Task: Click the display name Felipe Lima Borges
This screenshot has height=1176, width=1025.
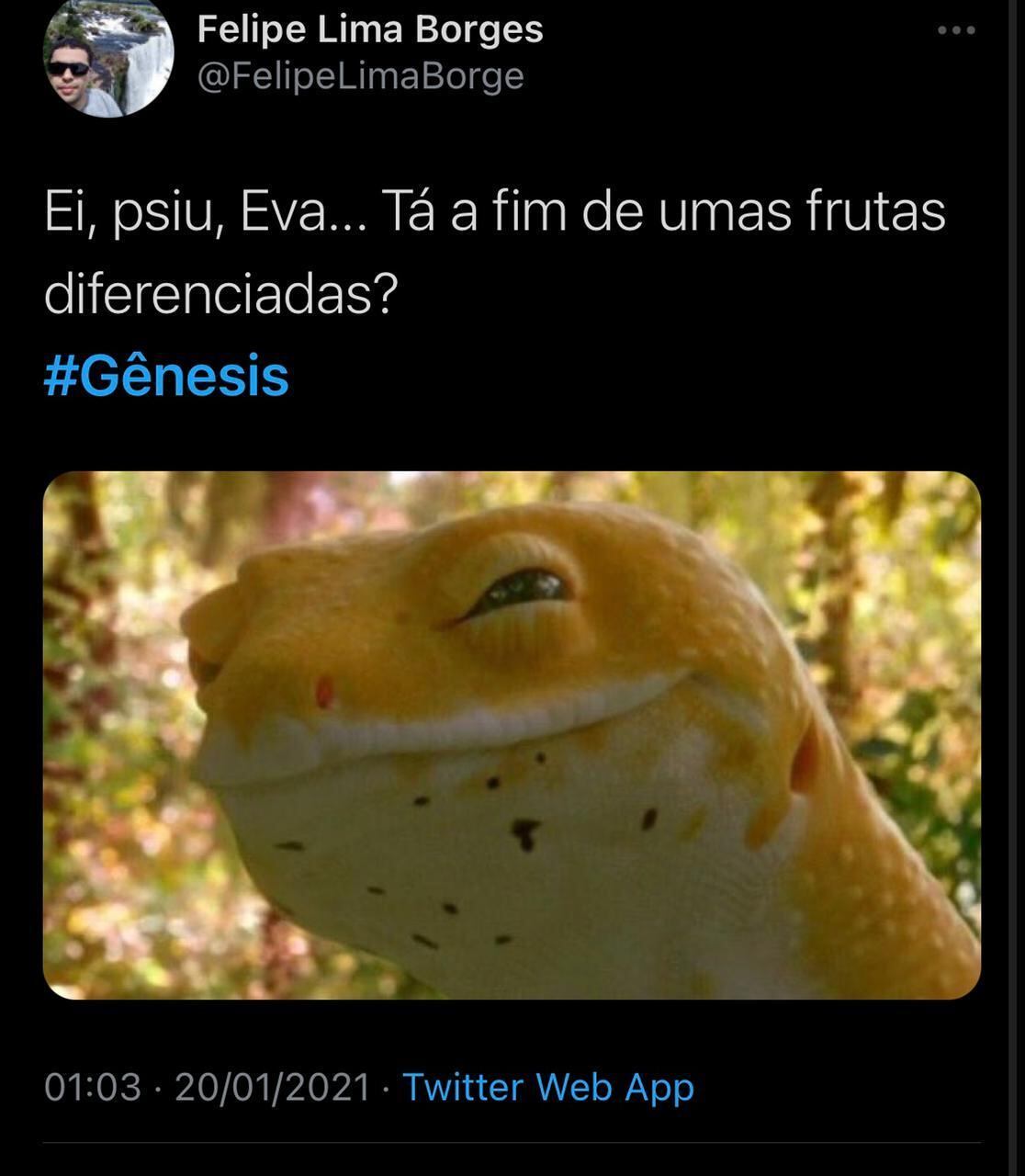Action: click(x=370, y=29)
